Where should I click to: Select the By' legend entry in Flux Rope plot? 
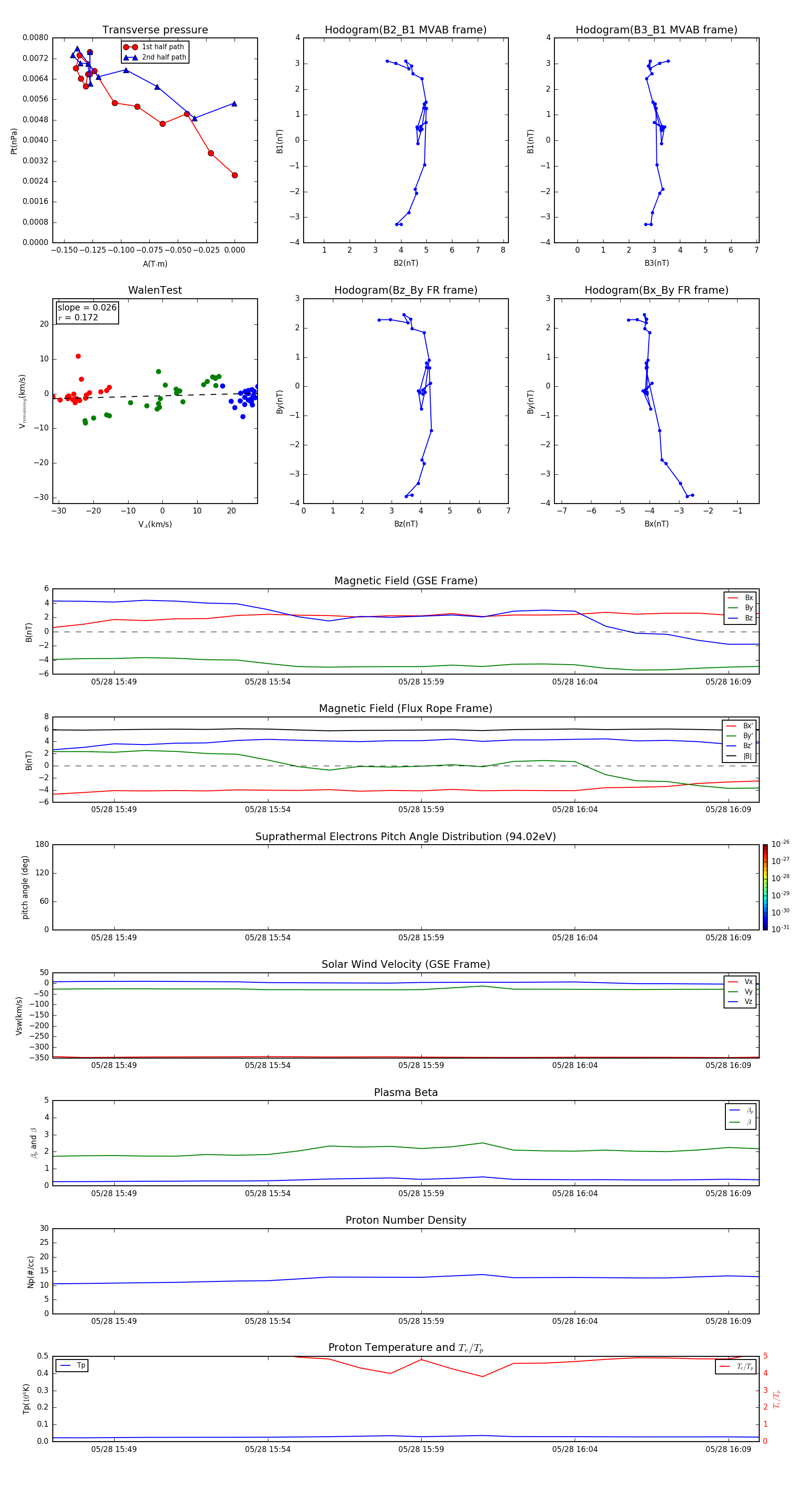point(739,736)
